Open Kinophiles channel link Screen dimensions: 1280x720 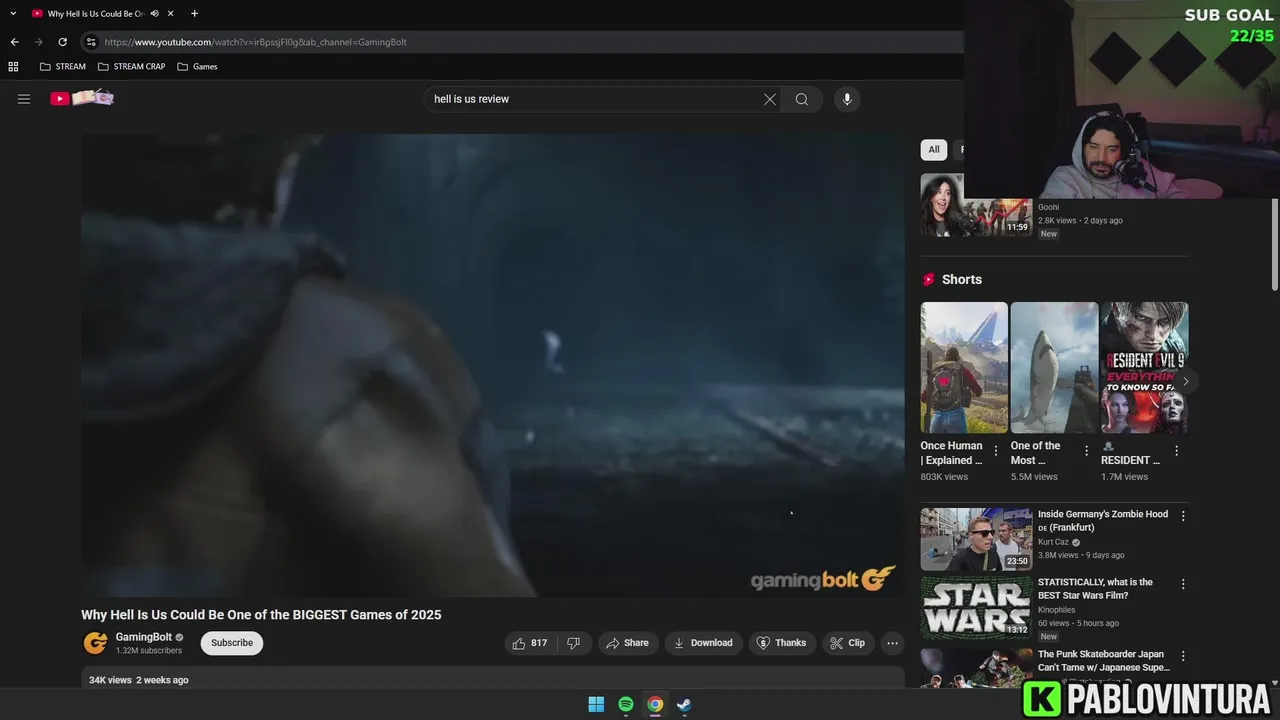point(1058,609)
